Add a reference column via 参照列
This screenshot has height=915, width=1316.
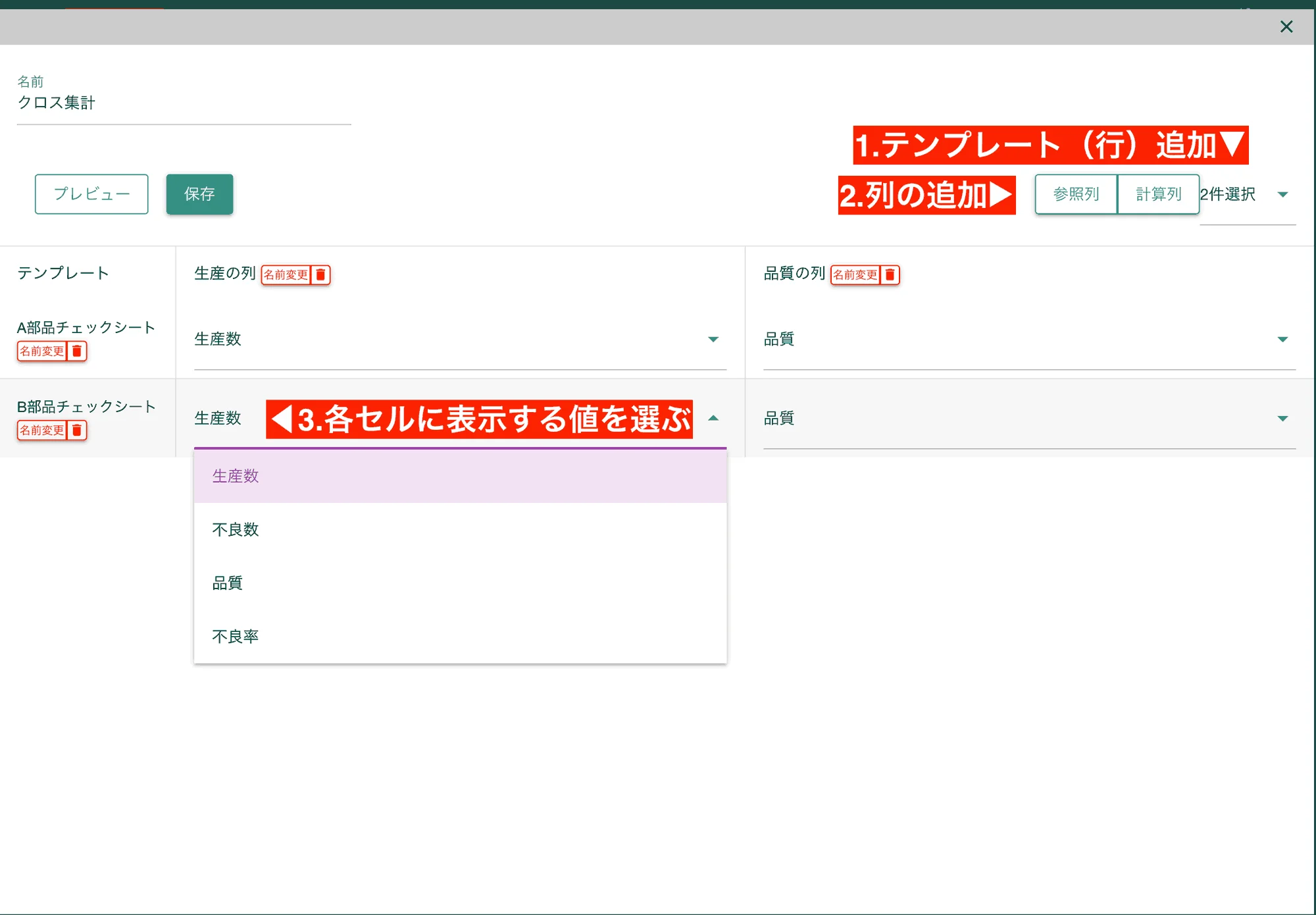[1075, 194]
